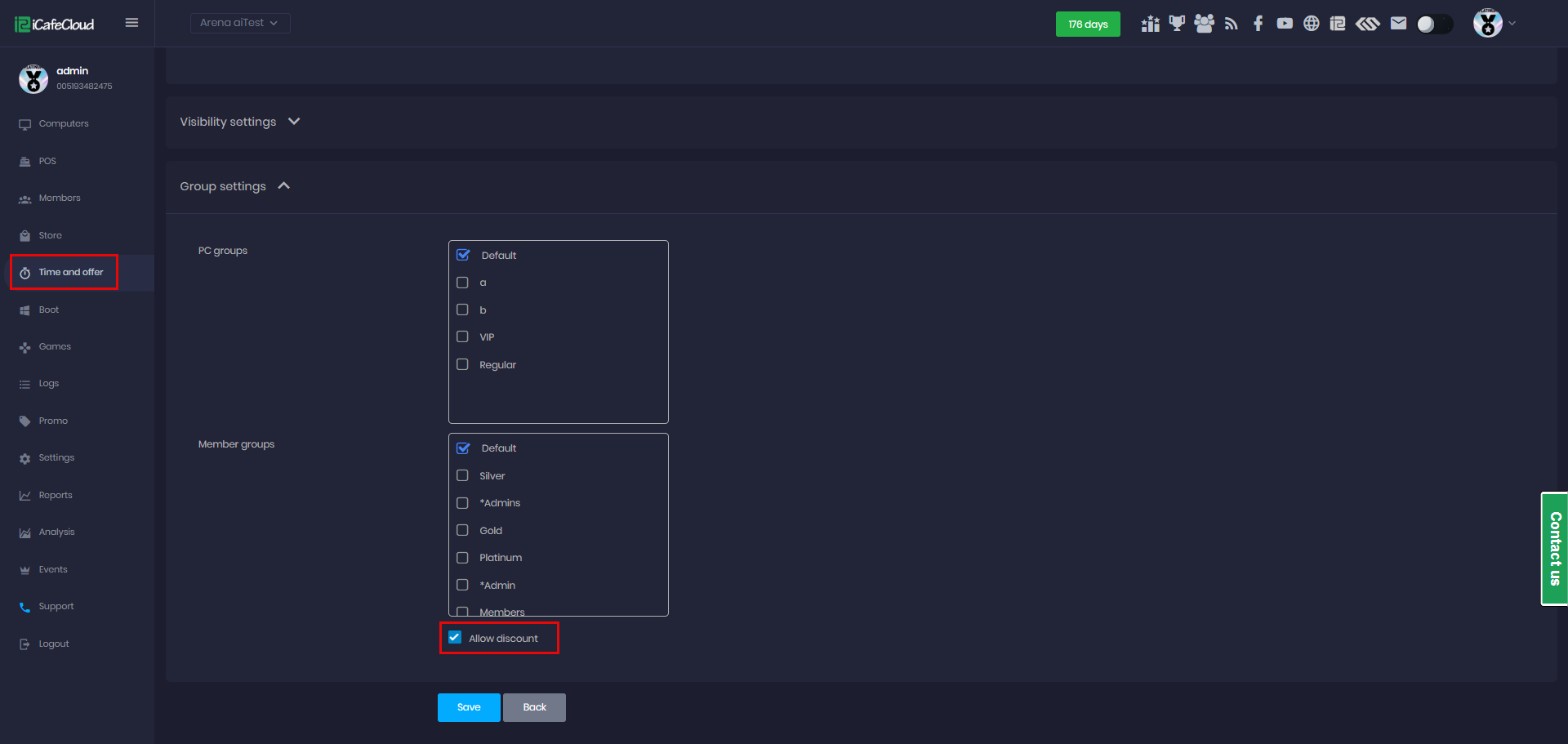This screenshot has width=1568, height=744.
Task: Enable the Gold member group checkbox
Action: point(462,530)
